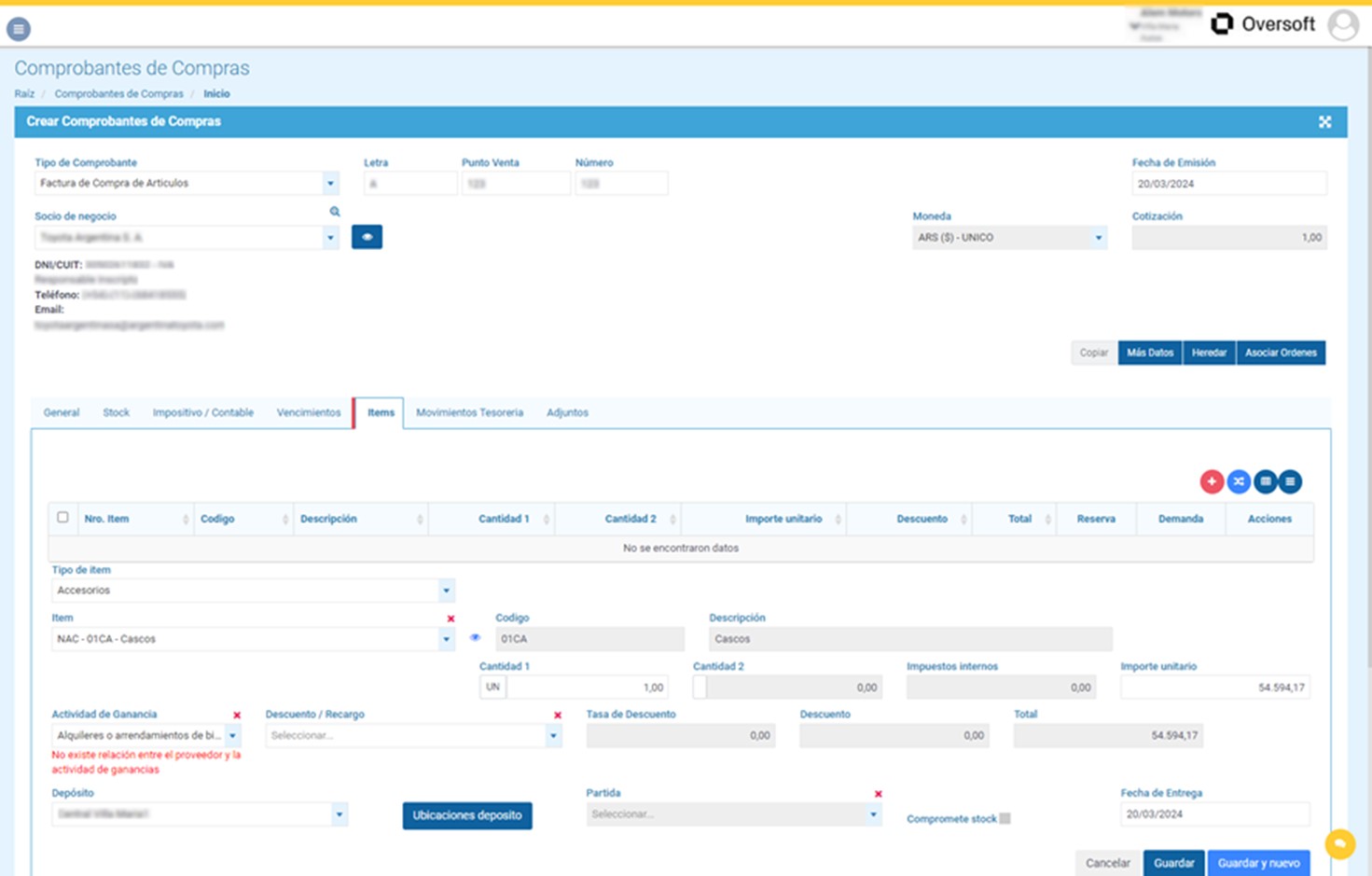Expand the panel with fullscreen icon
This screenshot has width=1372, height=876.
[x=1324, y=122]
